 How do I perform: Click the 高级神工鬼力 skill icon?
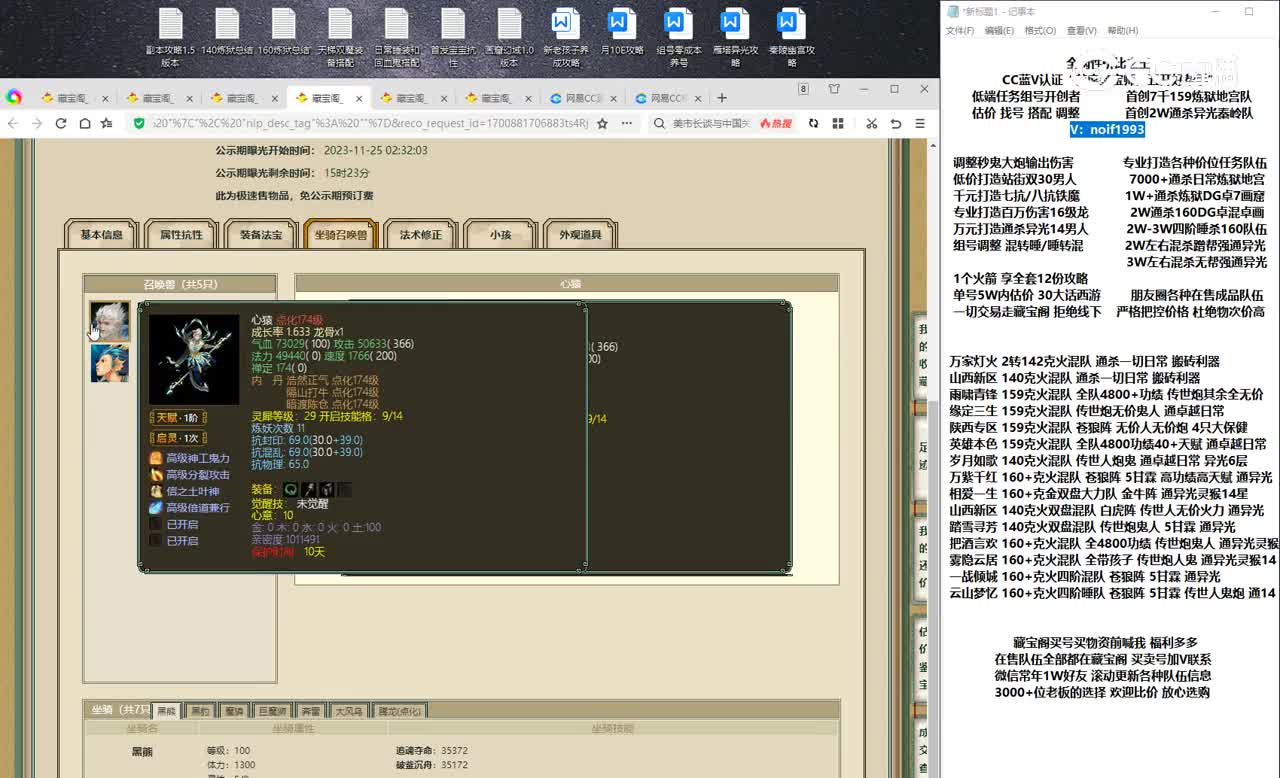156,458
